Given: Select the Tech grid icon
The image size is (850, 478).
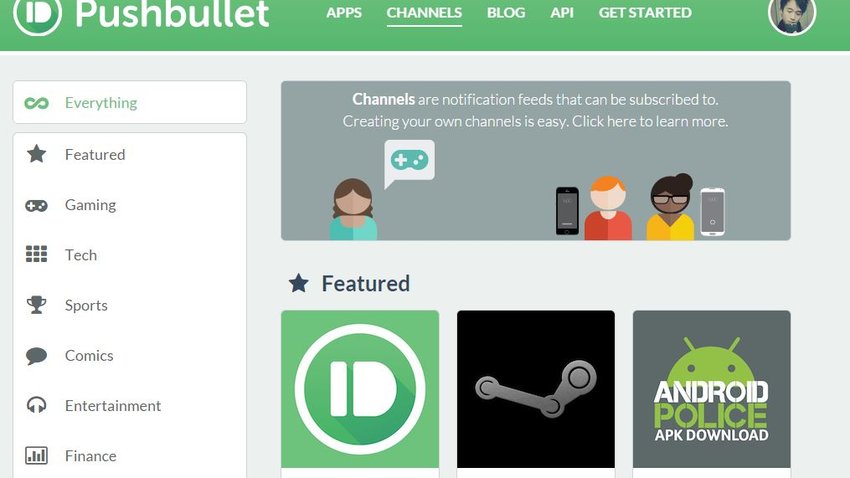Looking at the screenshot, I should pos(36,254).
